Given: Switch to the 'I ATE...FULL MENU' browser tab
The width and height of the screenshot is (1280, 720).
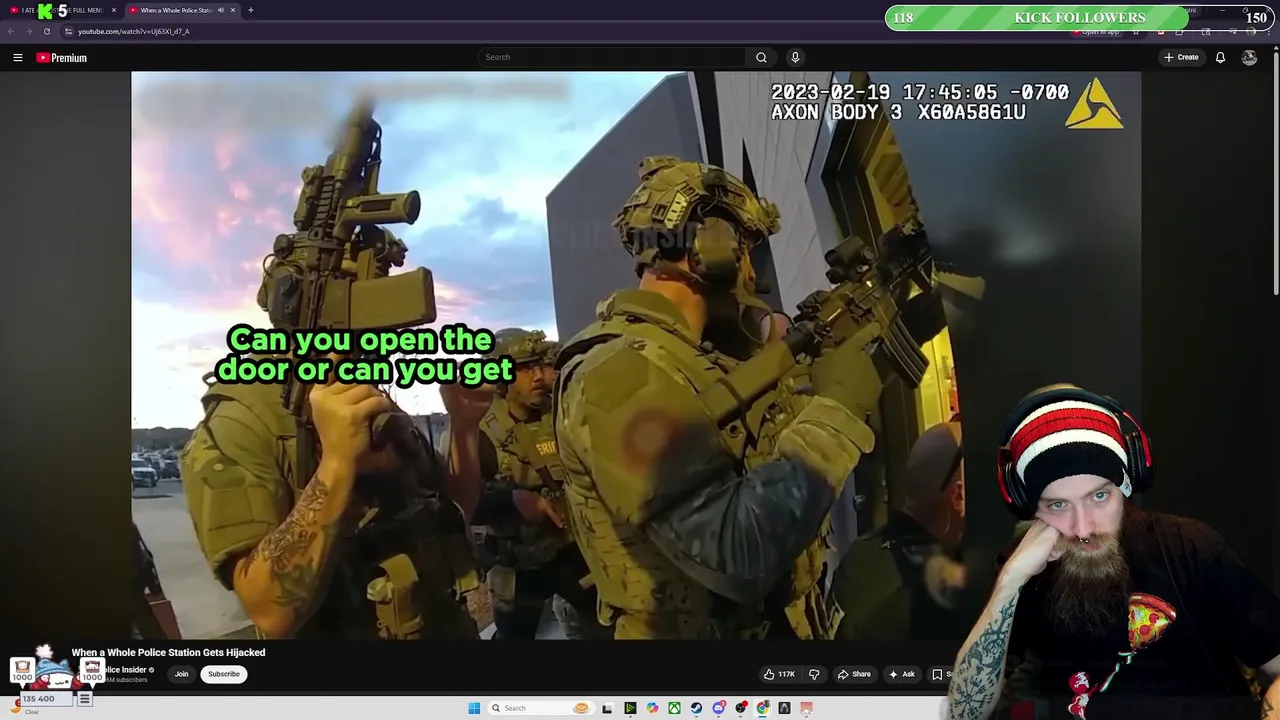Looking at the screenshot, I should pos(62,10).
